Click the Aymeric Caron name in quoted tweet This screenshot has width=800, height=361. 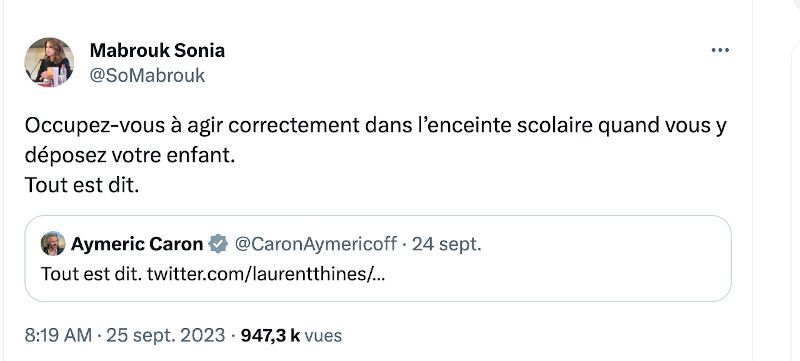(x=137, y=244)
